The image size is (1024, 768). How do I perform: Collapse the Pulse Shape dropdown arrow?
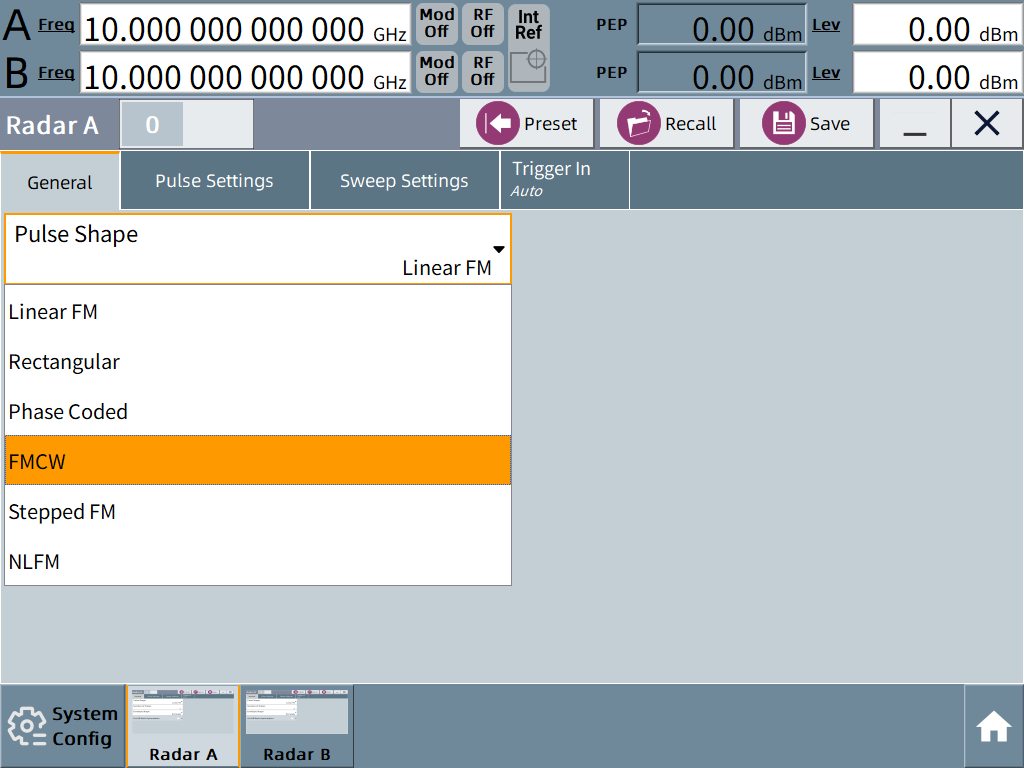tap(499, 249)
